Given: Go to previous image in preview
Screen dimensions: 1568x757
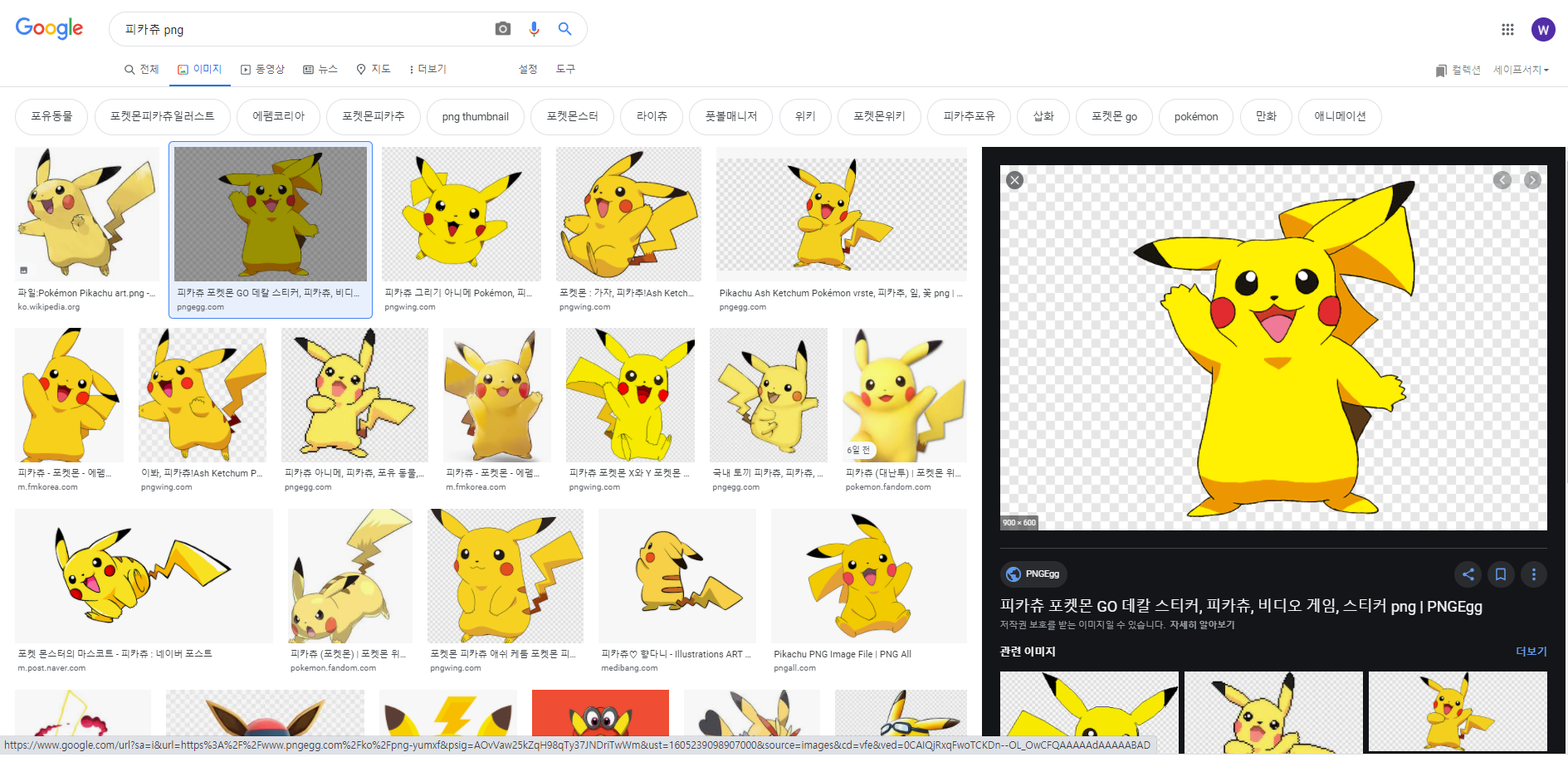Looking at the screenshot, I should (1502, 180).
